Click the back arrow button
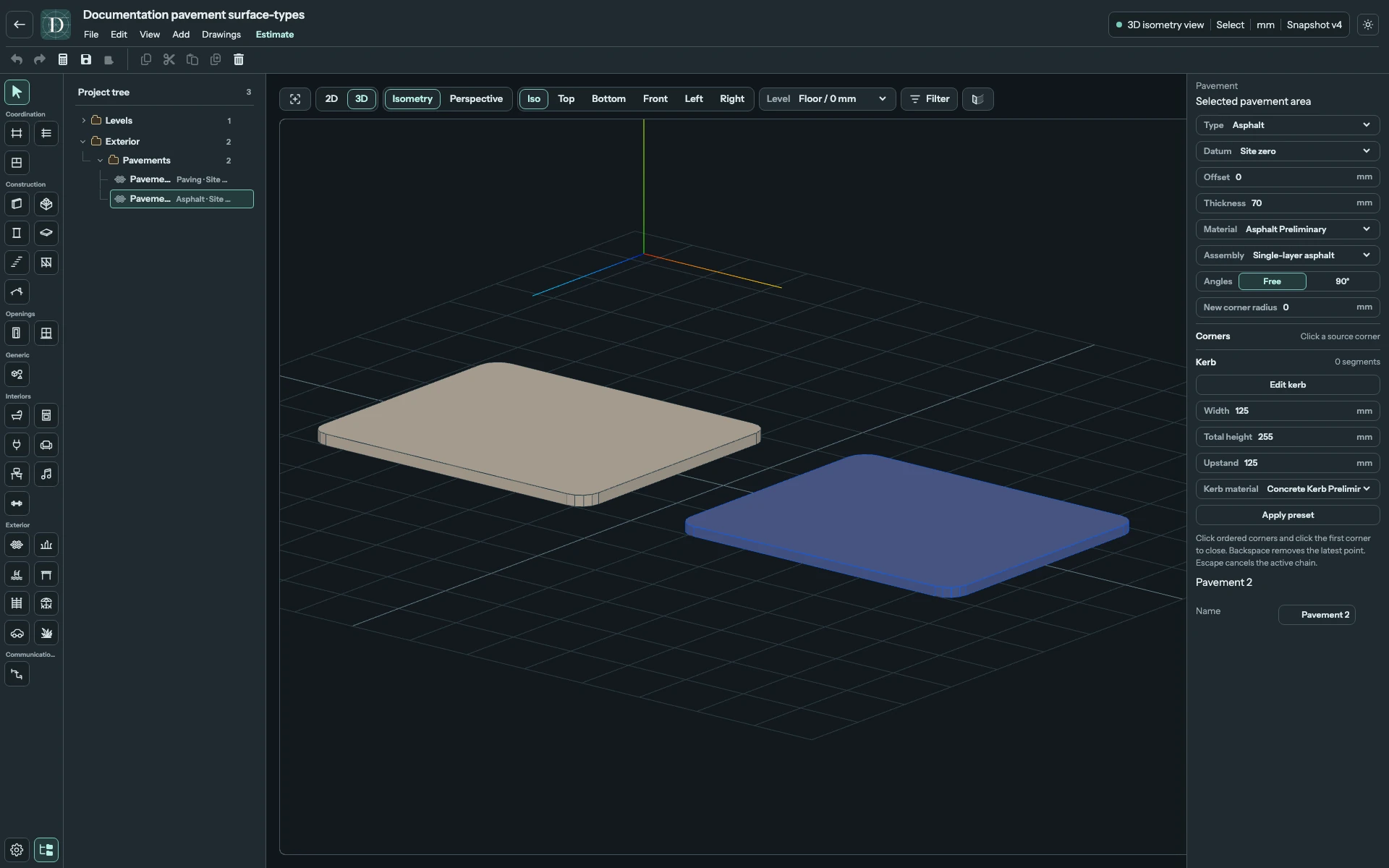1389x868 pixels. pos(20,25)
